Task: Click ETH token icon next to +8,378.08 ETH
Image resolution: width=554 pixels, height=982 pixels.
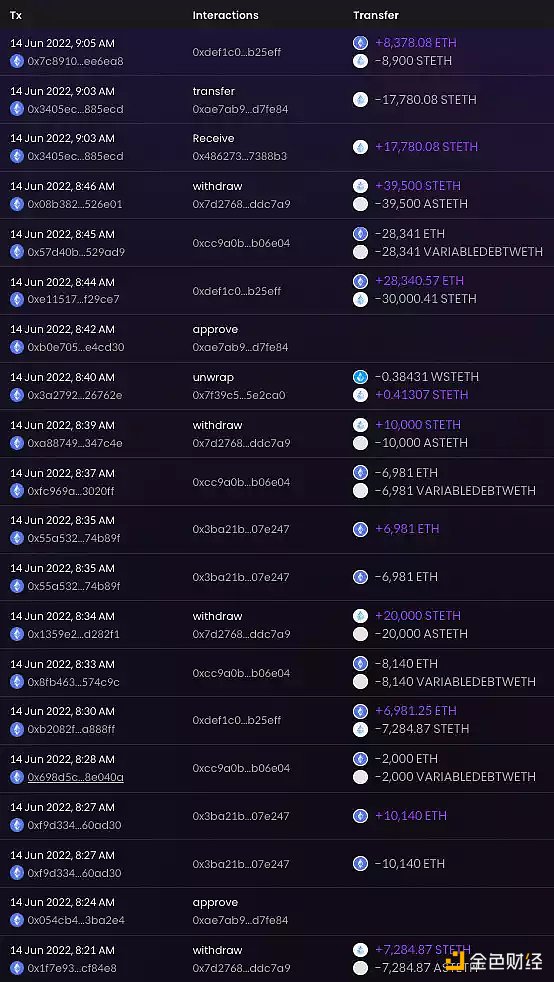Action: pos(360,43)
